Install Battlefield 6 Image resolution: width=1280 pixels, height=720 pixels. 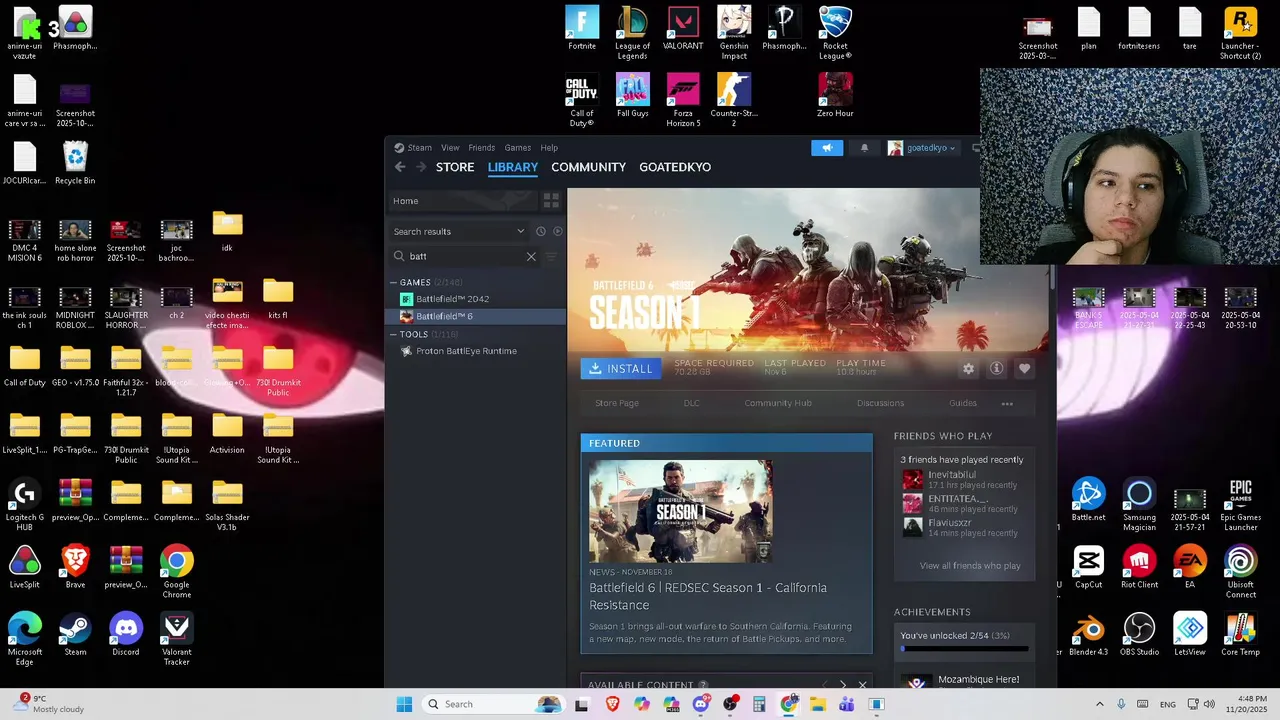tap(621, 369)
